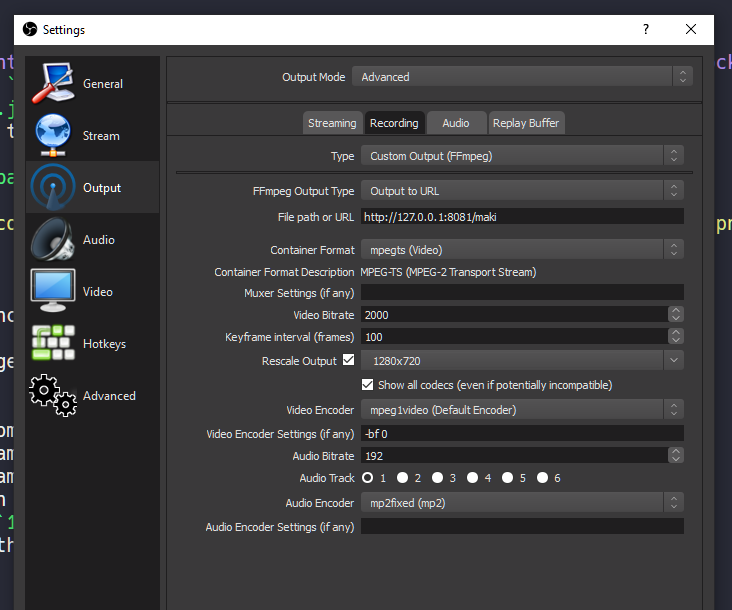Open the Replay Buffer tab
732x610 pixels.
point(526,123)
